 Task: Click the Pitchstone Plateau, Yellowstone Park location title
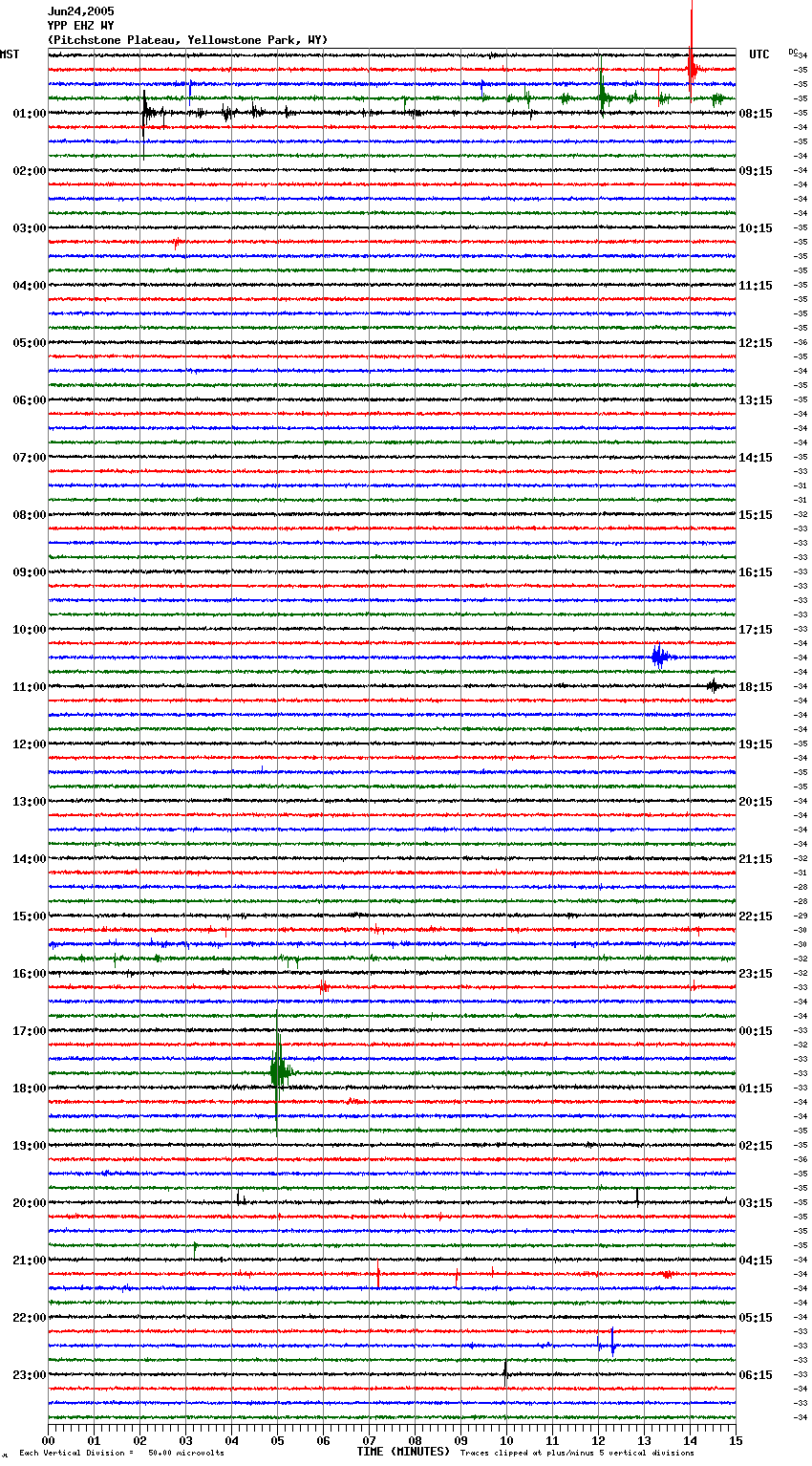tap(187, 40)
